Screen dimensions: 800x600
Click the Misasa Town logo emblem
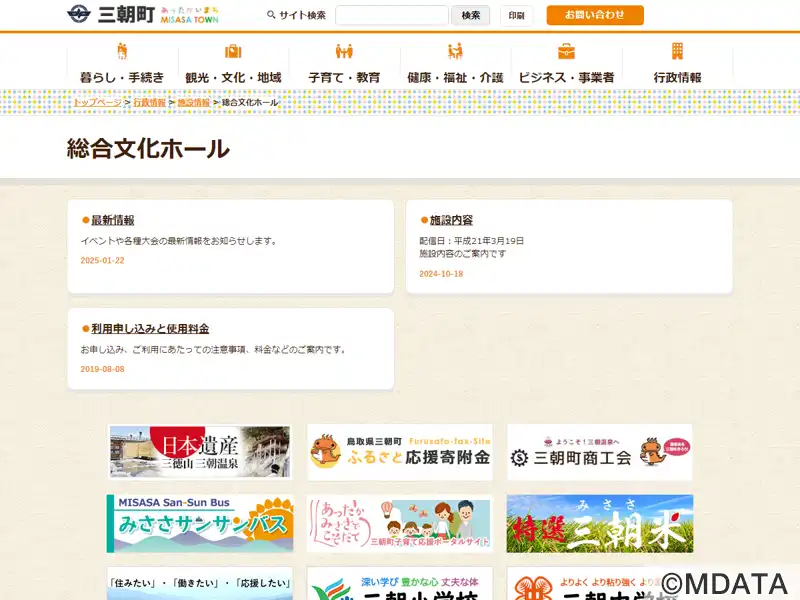[79, 14]
